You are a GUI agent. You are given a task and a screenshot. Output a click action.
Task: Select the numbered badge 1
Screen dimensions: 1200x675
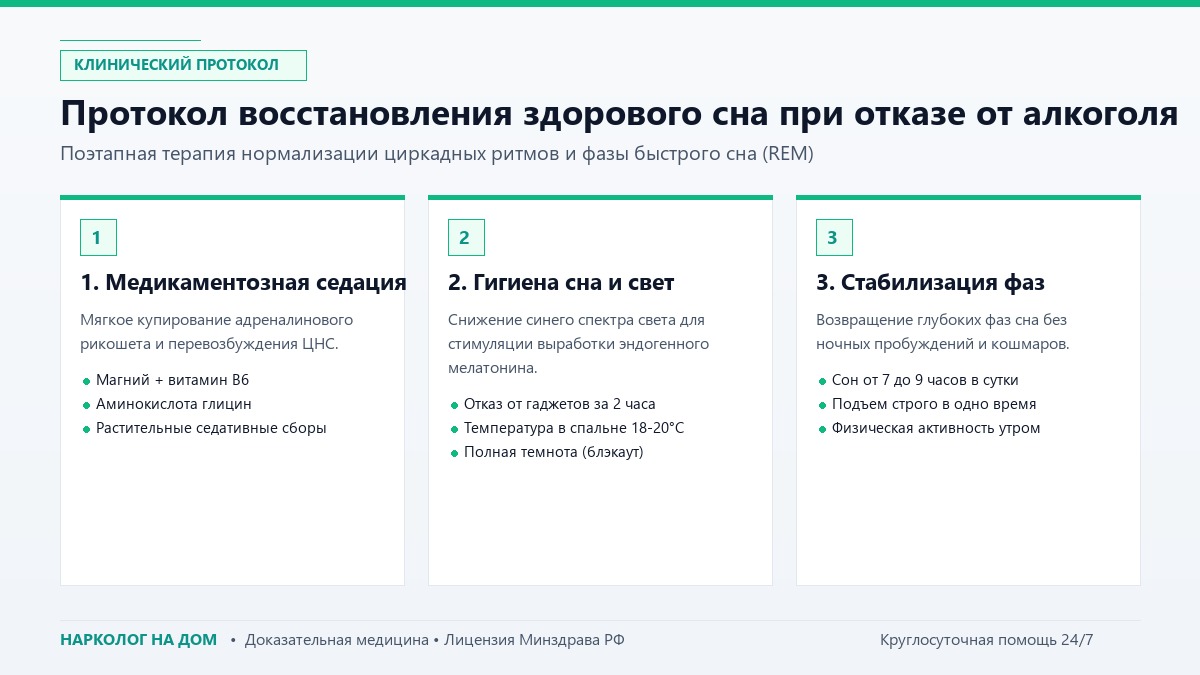[x=98, y=238]
